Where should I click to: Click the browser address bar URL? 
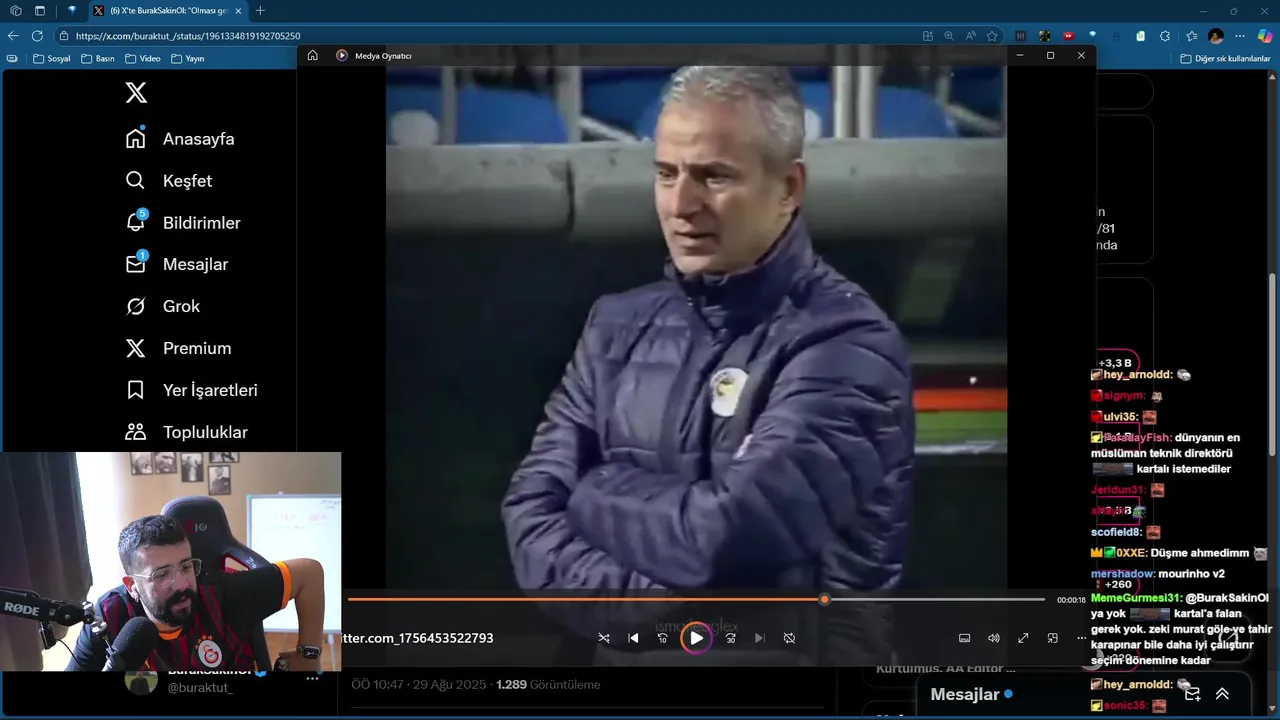(x=188, y=36)
